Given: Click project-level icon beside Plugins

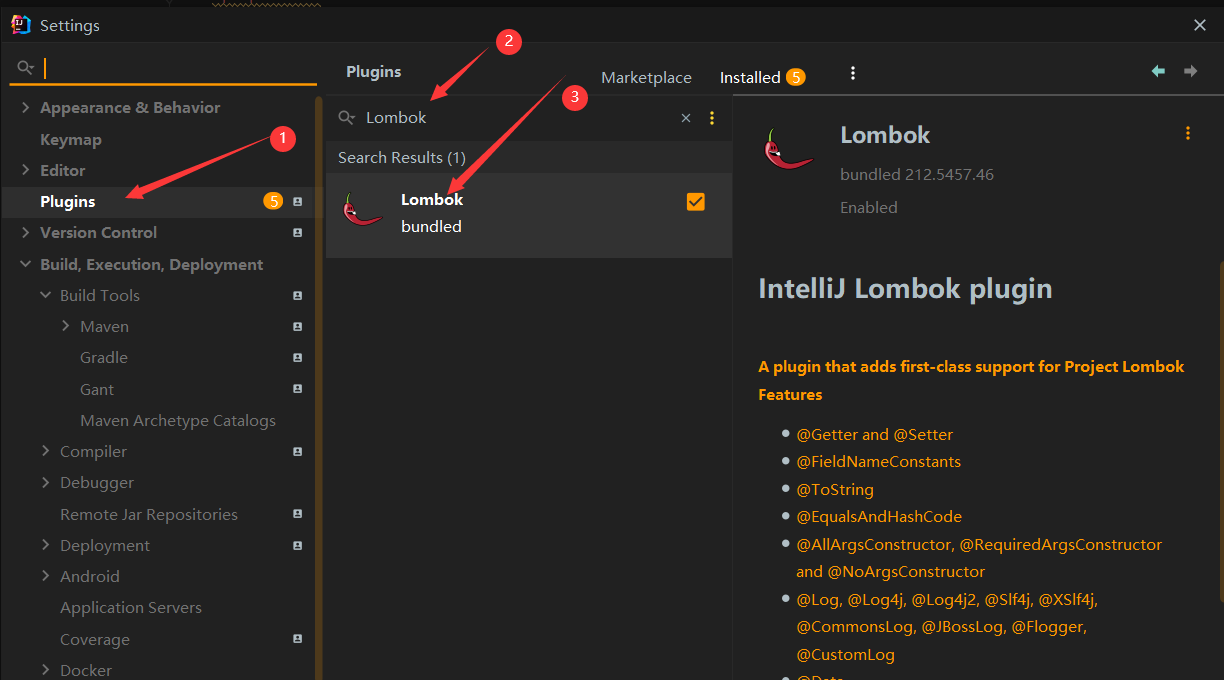Looking at the screenshot, I should 297,202.
